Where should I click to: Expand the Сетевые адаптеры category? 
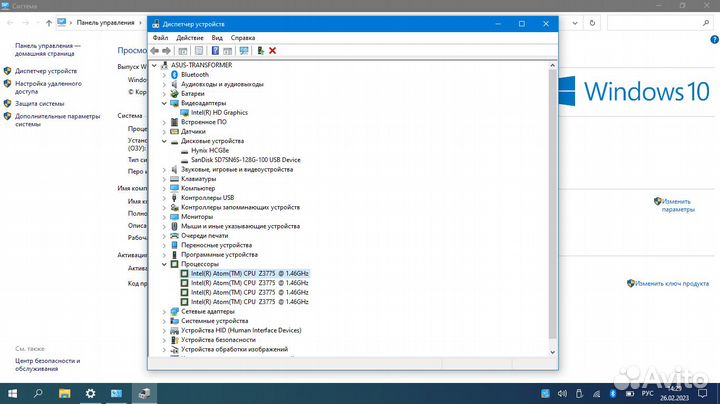[x=164, y=311]
